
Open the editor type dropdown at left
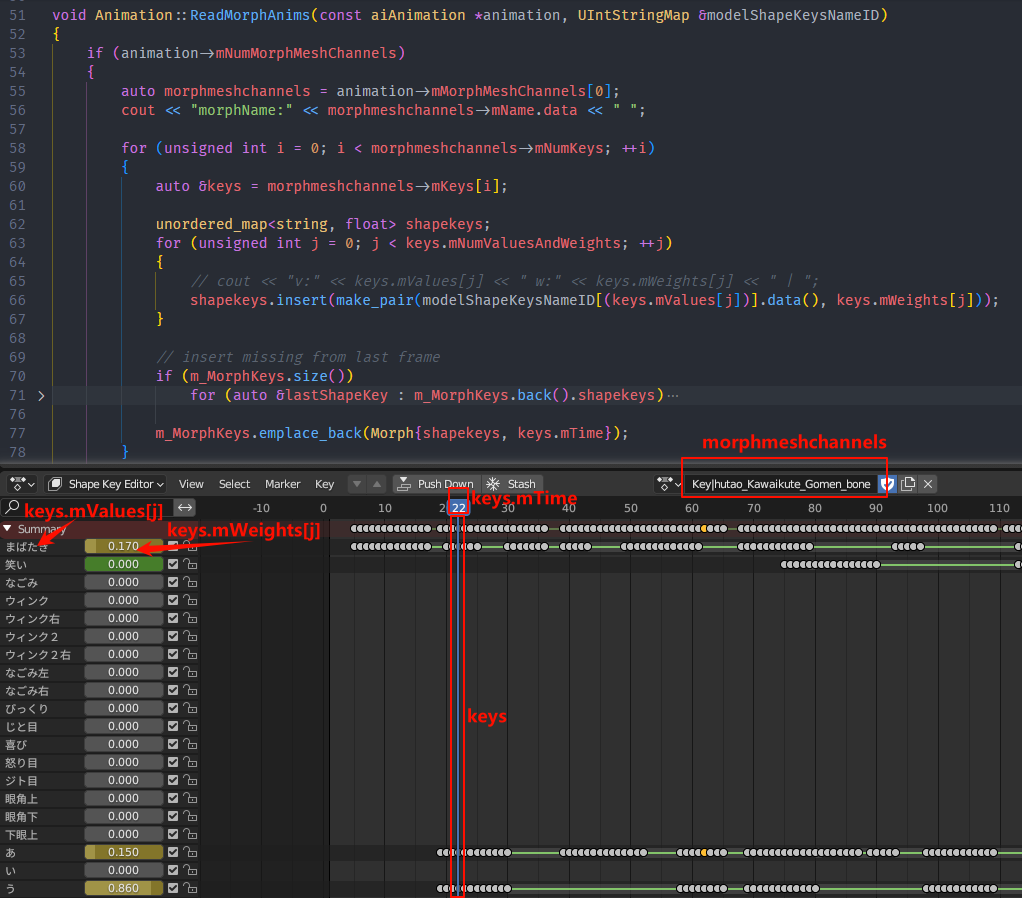tap(21, 484)
